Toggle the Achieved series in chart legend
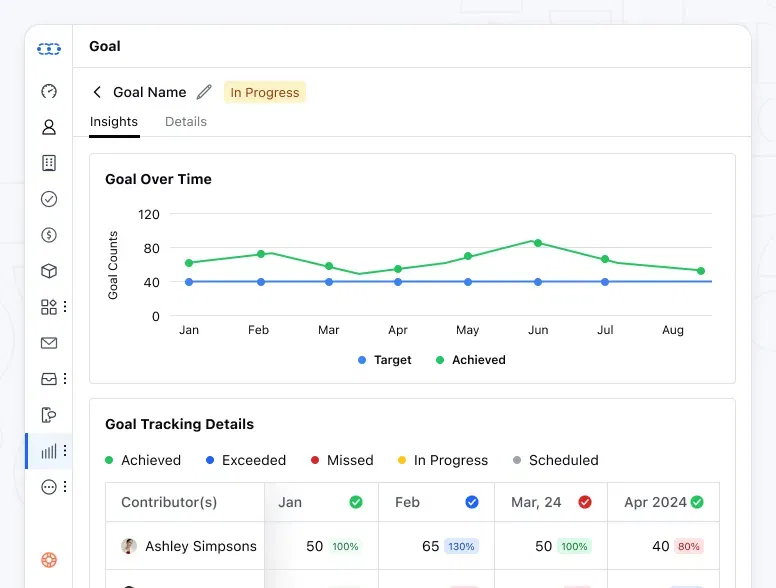The image size is (776, 588). pyautogui.click(x=471, y=360)
